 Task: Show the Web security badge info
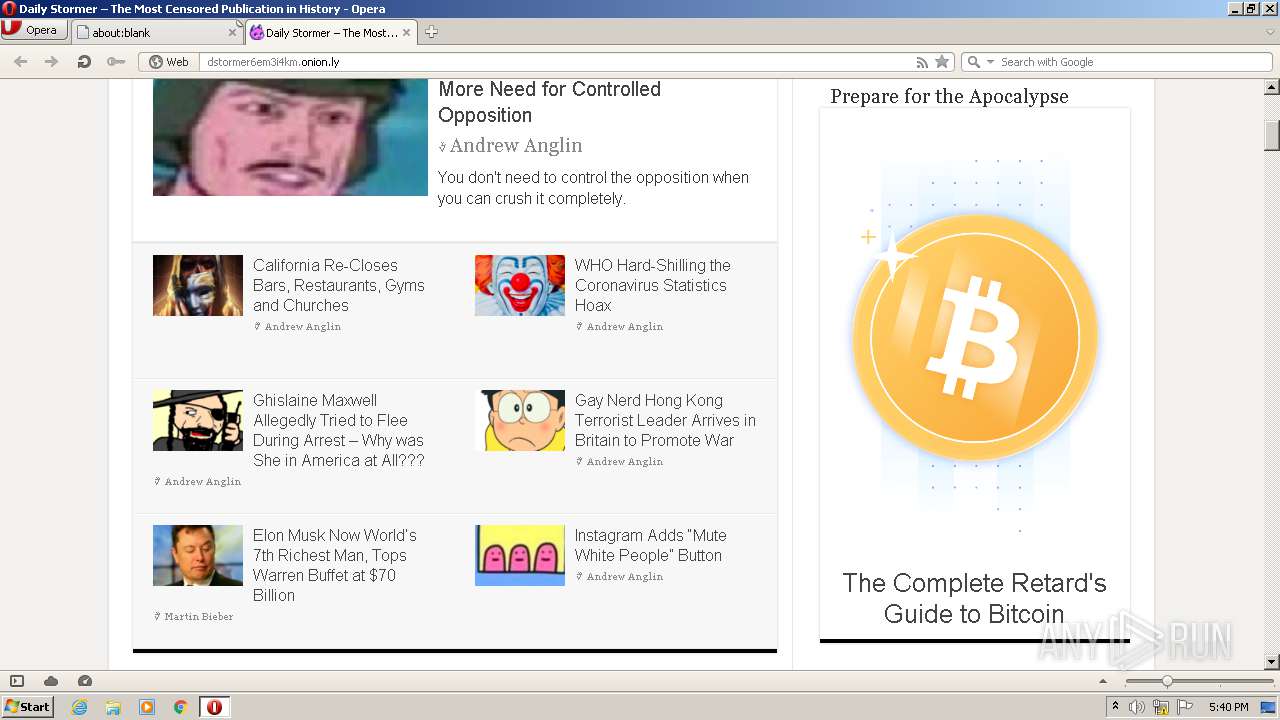pos(169,62)
